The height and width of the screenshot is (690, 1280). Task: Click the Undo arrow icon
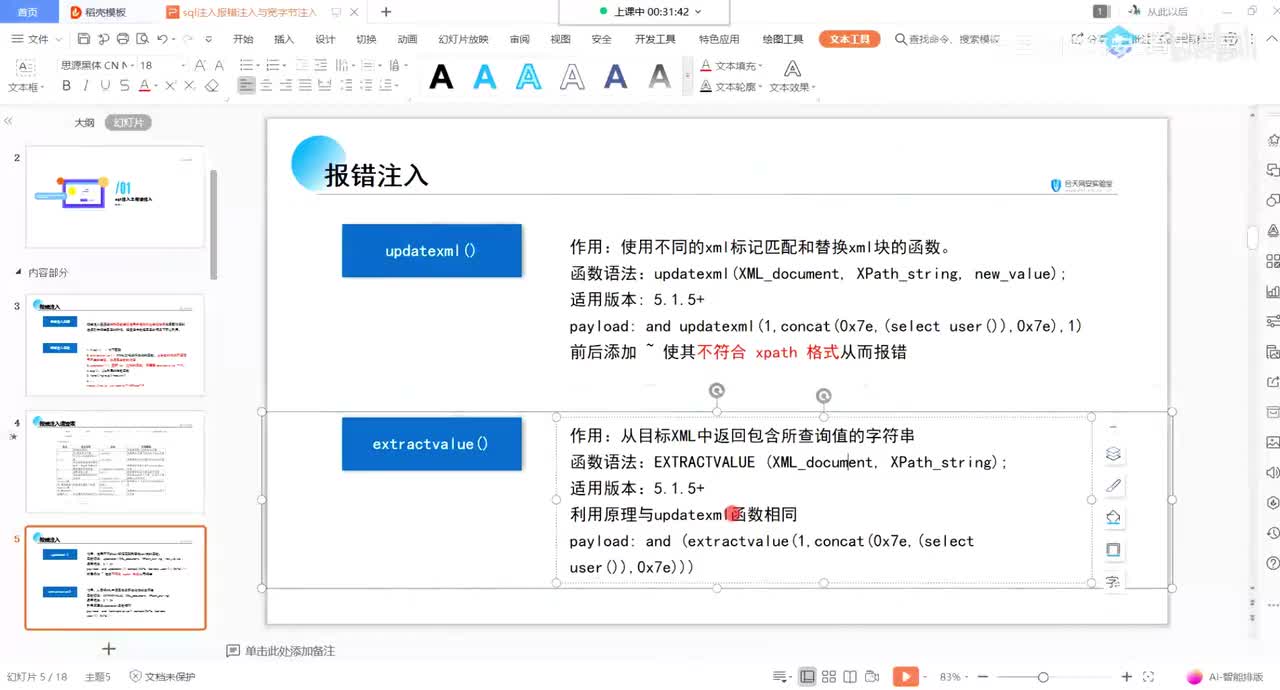click(161, 39)
